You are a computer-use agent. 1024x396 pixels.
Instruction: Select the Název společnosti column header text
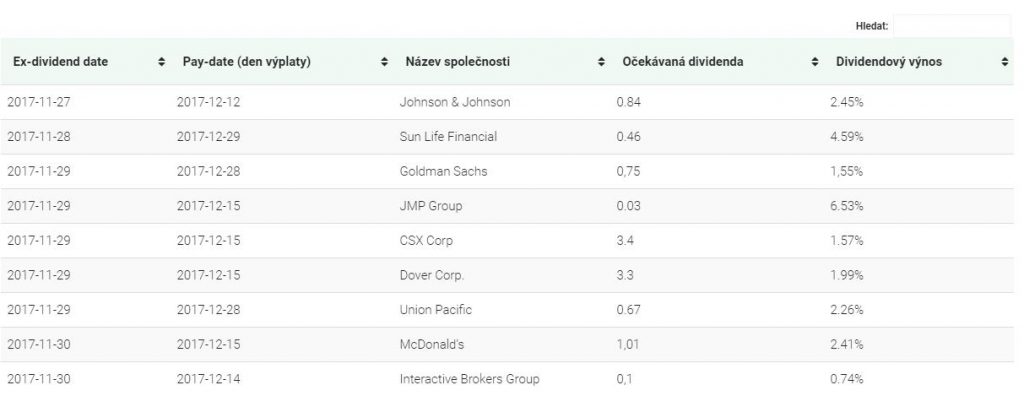[x=458, y=62]
